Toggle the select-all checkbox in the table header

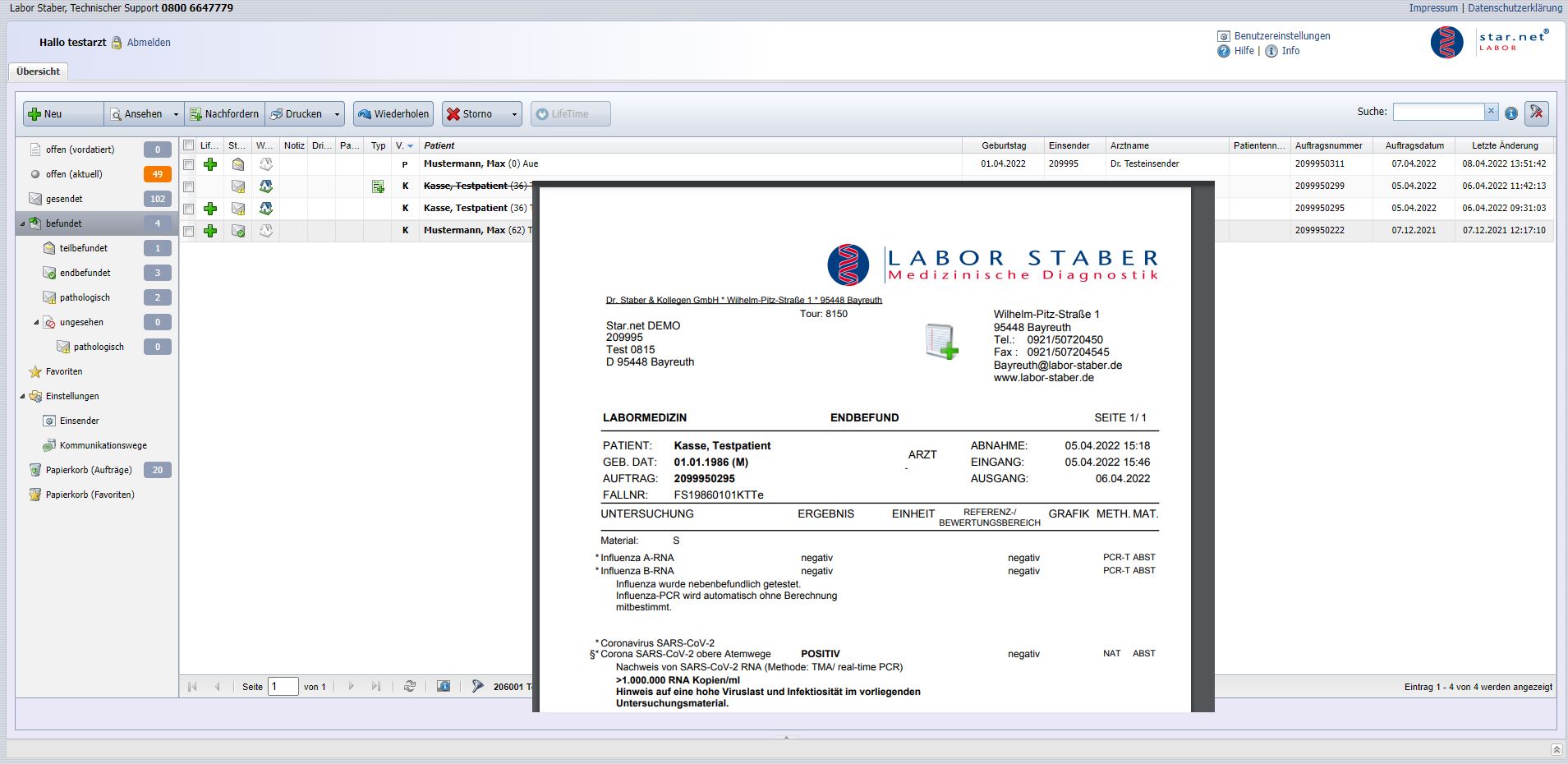pyautogui.click(x=189, y=145)
